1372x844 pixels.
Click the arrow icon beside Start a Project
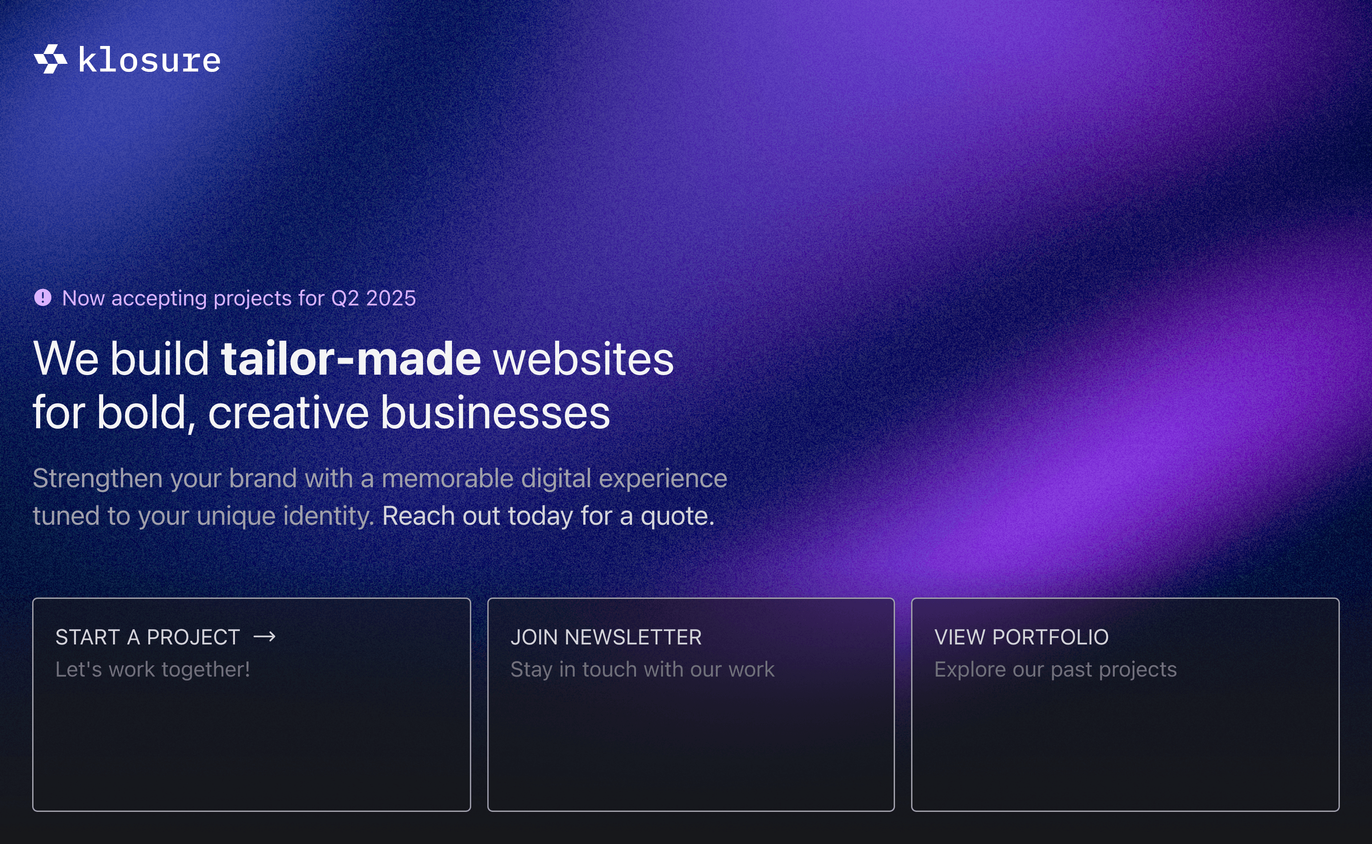tap(264, 637)
